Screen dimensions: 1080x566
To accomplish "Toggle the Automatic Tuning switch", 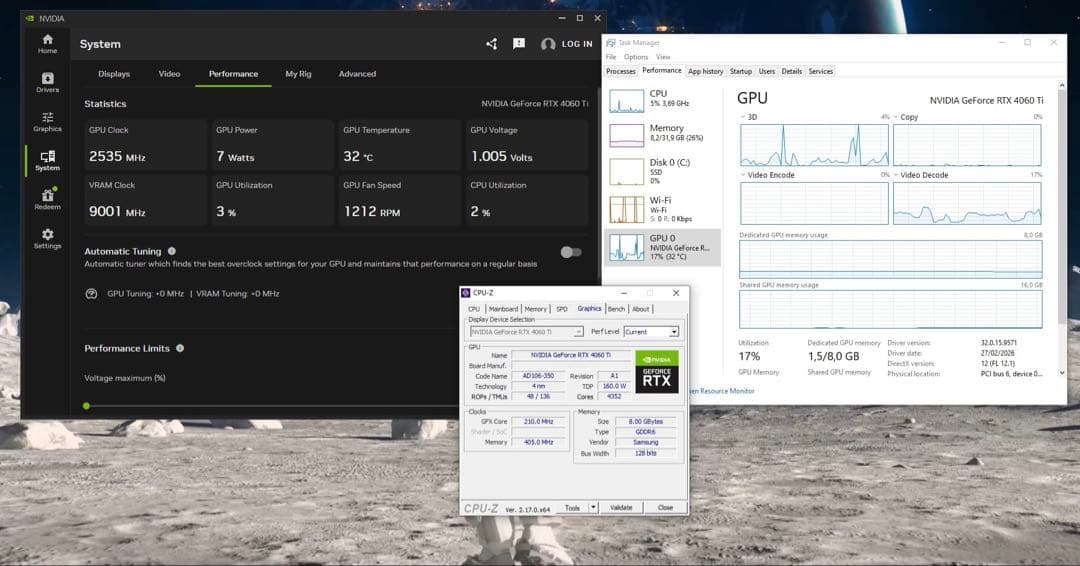I will tap(571, 252).
